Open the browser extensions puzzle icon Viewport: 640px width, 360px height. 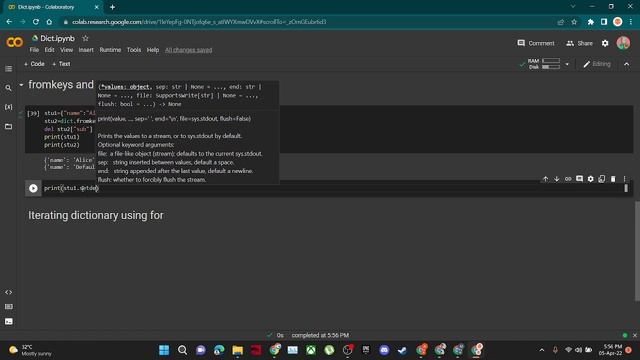click(591, 22)
